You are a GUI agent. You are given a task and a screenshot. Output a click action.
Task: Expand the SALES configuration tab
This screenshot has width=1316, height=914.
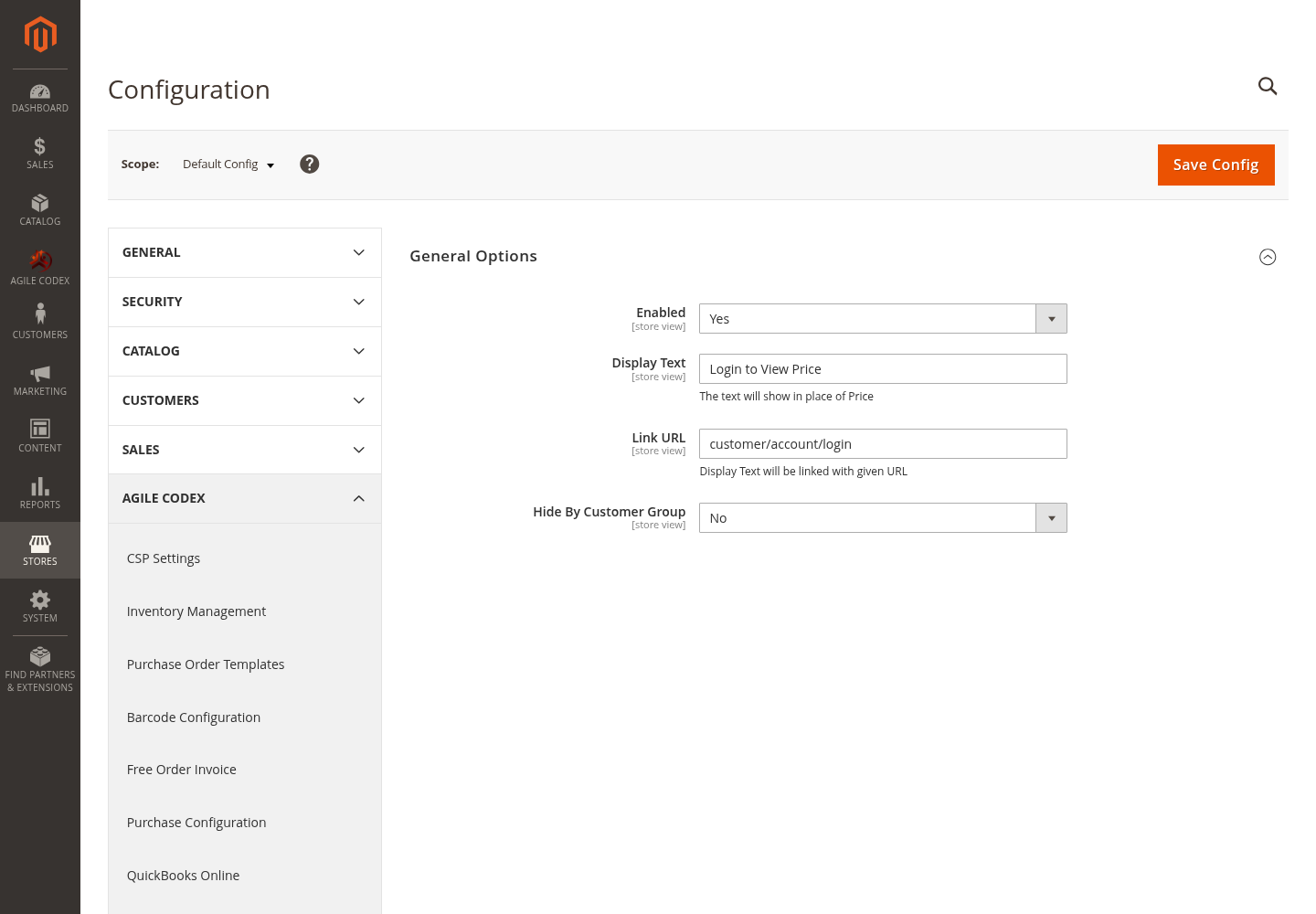tap(245, 450)
